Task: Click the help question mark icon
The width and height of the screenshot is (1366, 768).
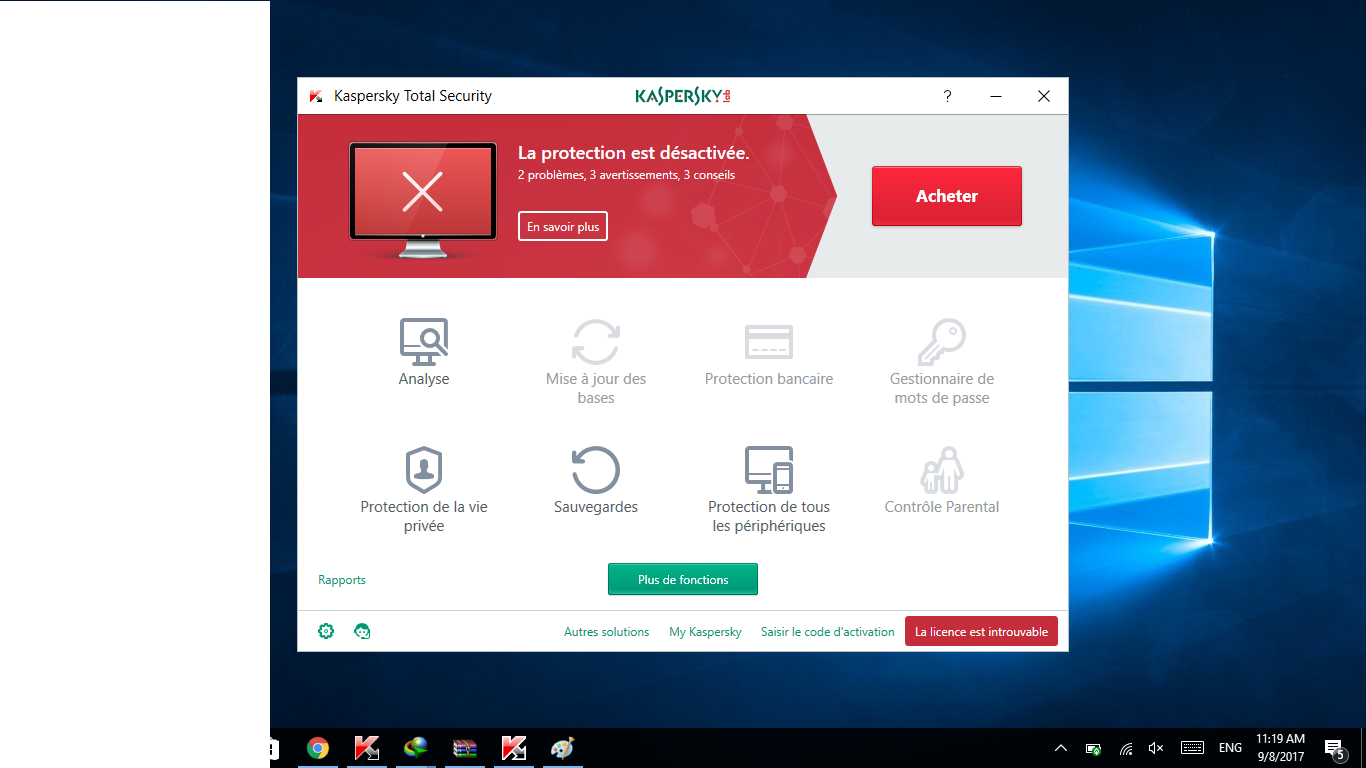Action: 948,96
